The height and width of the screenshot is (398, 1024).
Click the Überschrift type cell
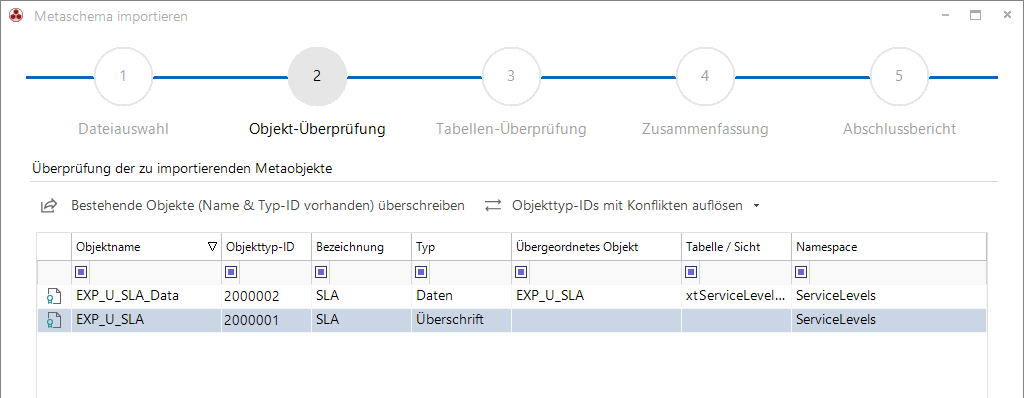tap(461, 320)
